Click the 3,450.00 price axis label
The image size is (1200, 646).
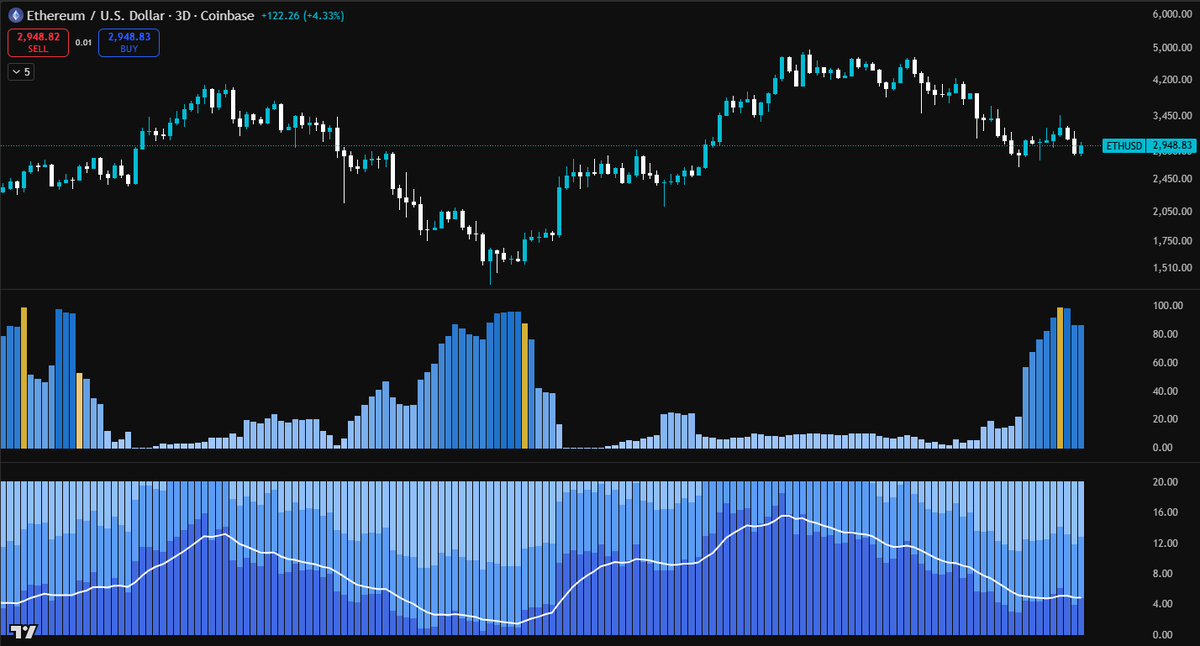click(1172, 114)
